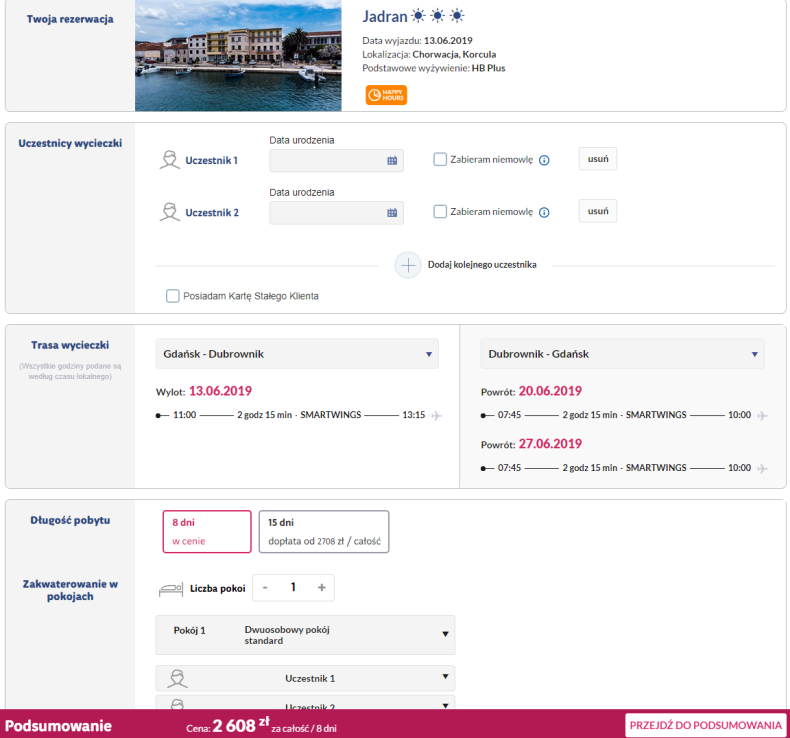Increase room count with plus stepper
Image resolution: width=790 pixels, height=738 pixels.
(321, 587)
